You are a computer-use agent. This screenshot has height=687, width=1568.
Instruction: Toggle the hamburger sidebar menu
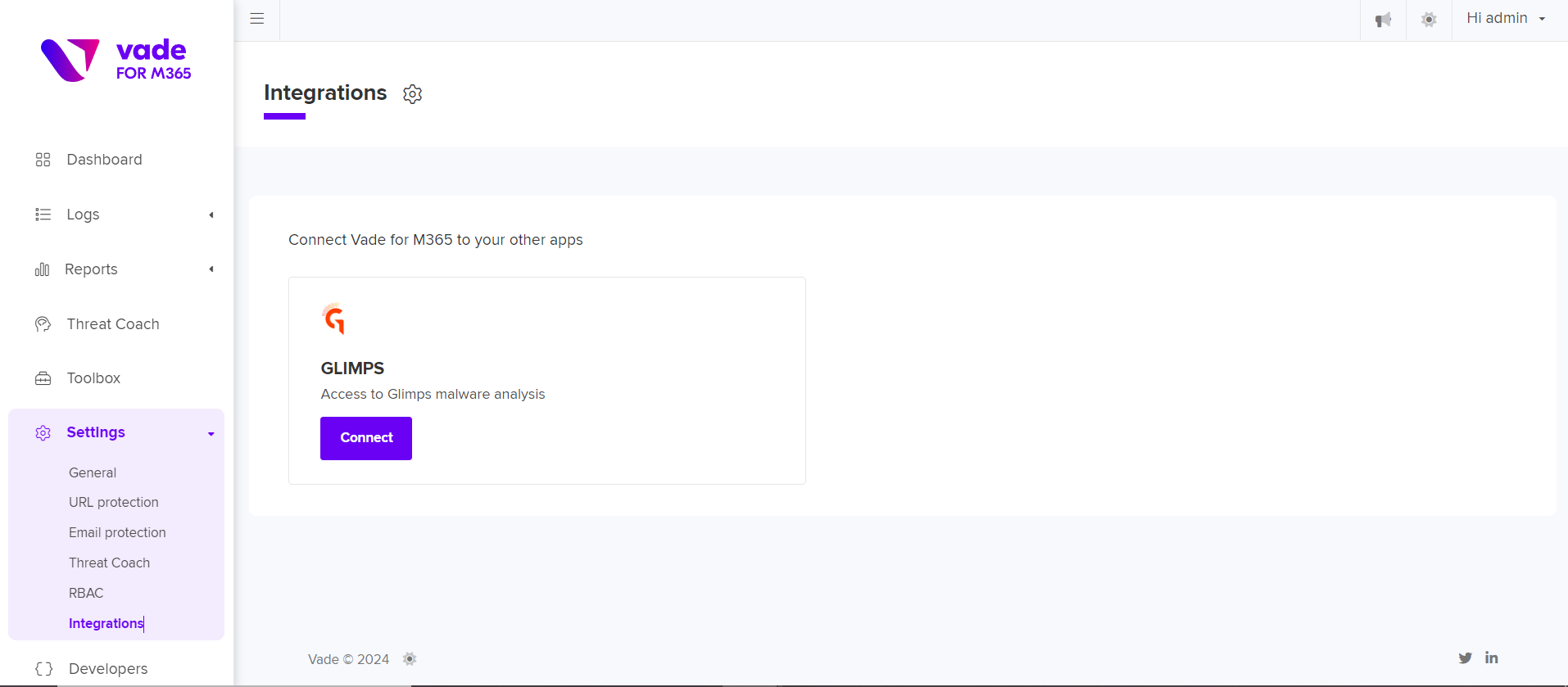[x=257, y=19]
